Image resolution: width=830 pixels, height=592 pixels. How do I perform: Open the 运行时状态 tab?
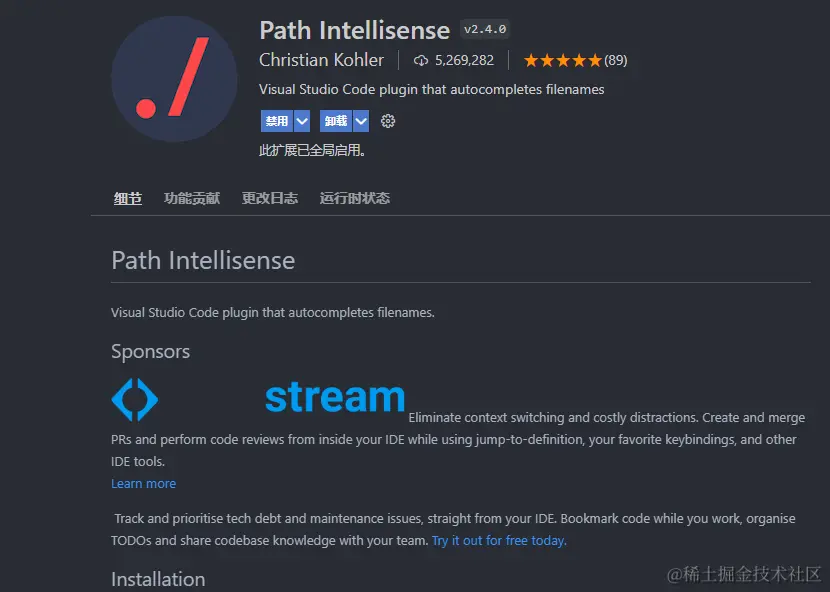[355, 199]
